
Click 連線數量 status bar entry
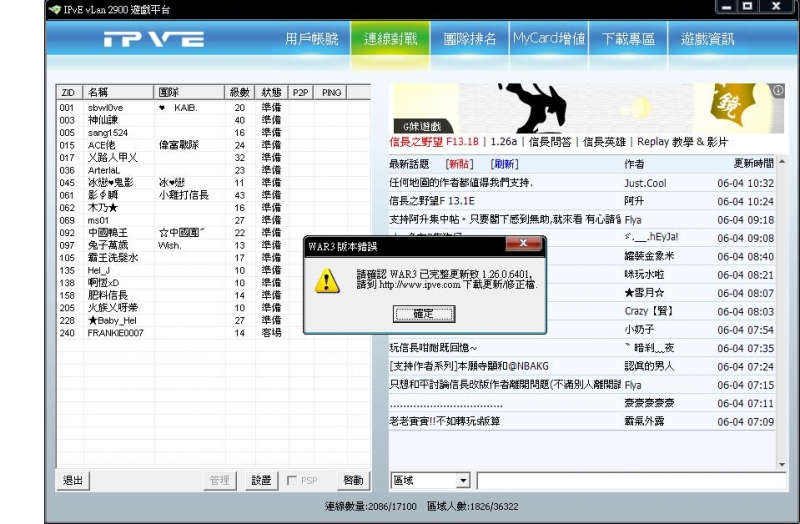[370, 507]
